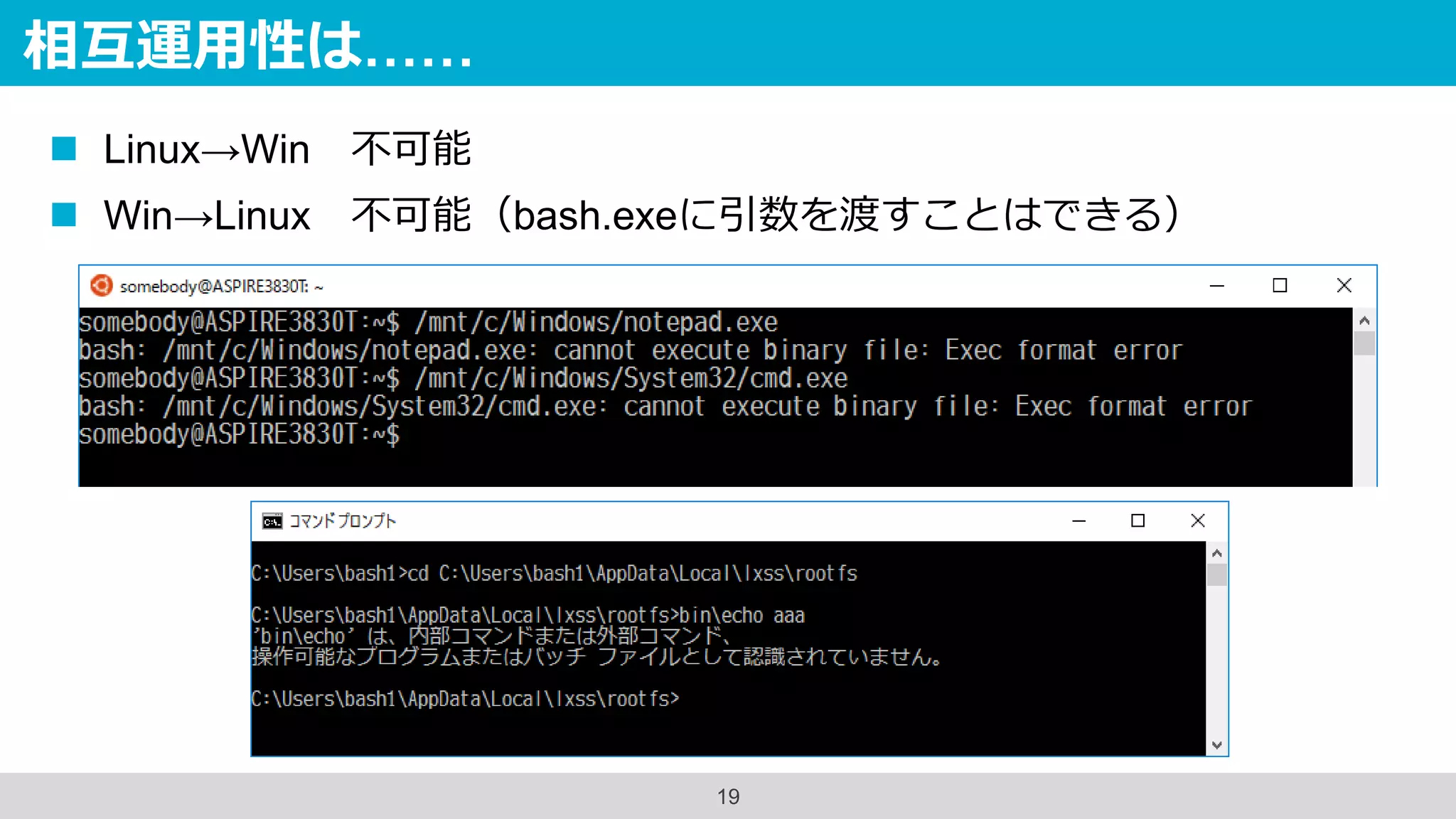Click the slide page number 19
This screenshot has height=819, width=1456.
coord(728,797)
